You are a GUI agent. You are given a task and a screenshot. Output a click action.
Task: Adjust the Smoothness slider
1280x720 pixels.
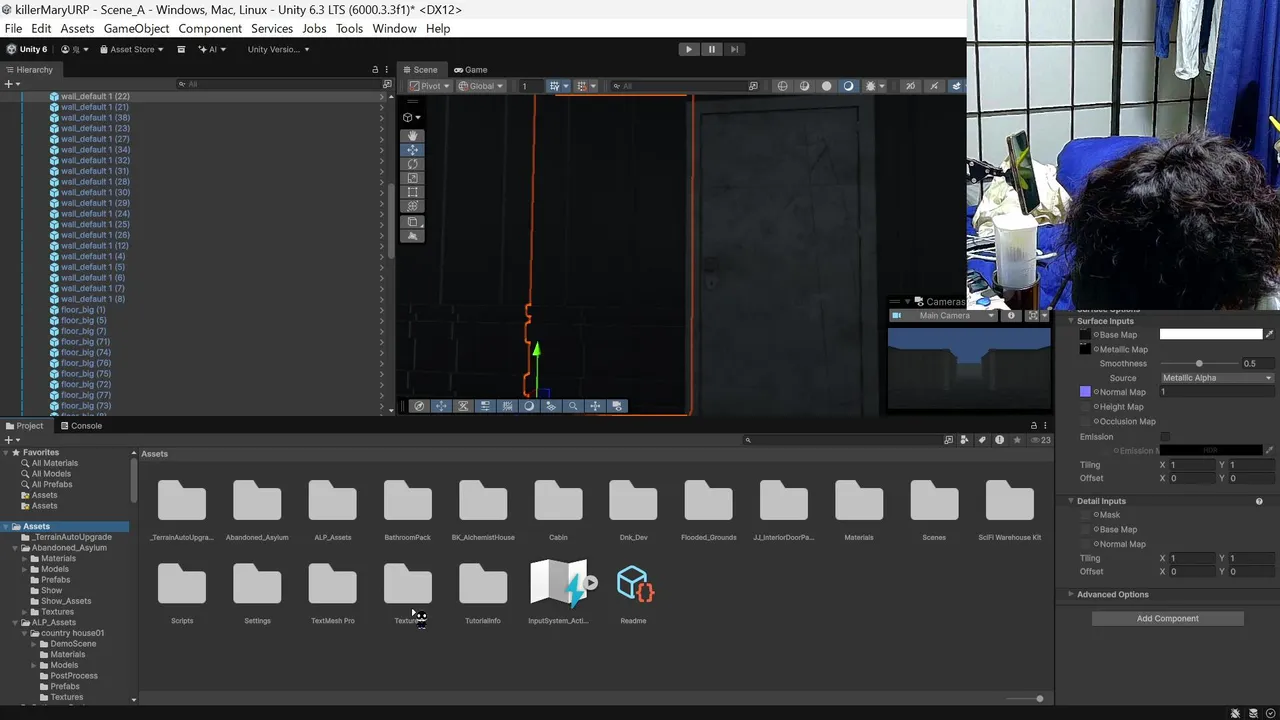coord(1198,364)
